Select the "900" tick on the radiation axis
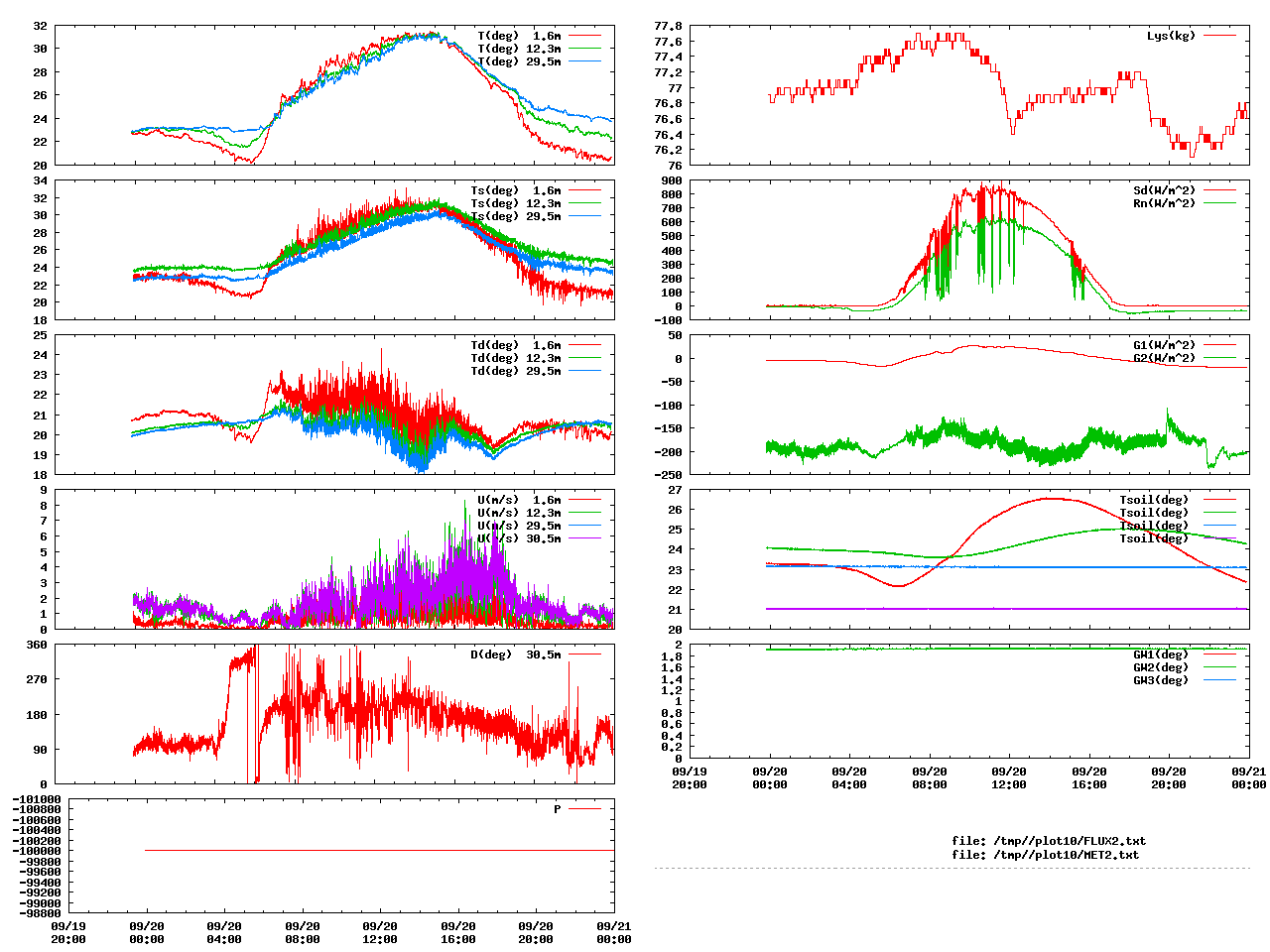 [x=672, y=180]
